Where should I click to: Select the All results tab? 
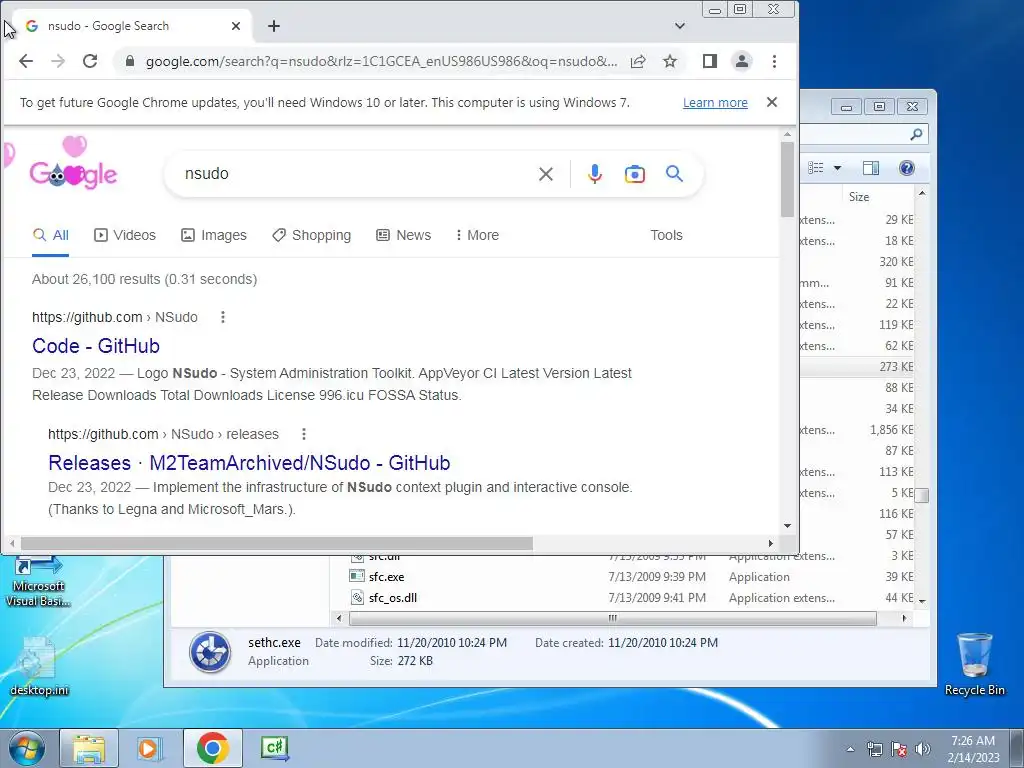[x=50, y=235]
